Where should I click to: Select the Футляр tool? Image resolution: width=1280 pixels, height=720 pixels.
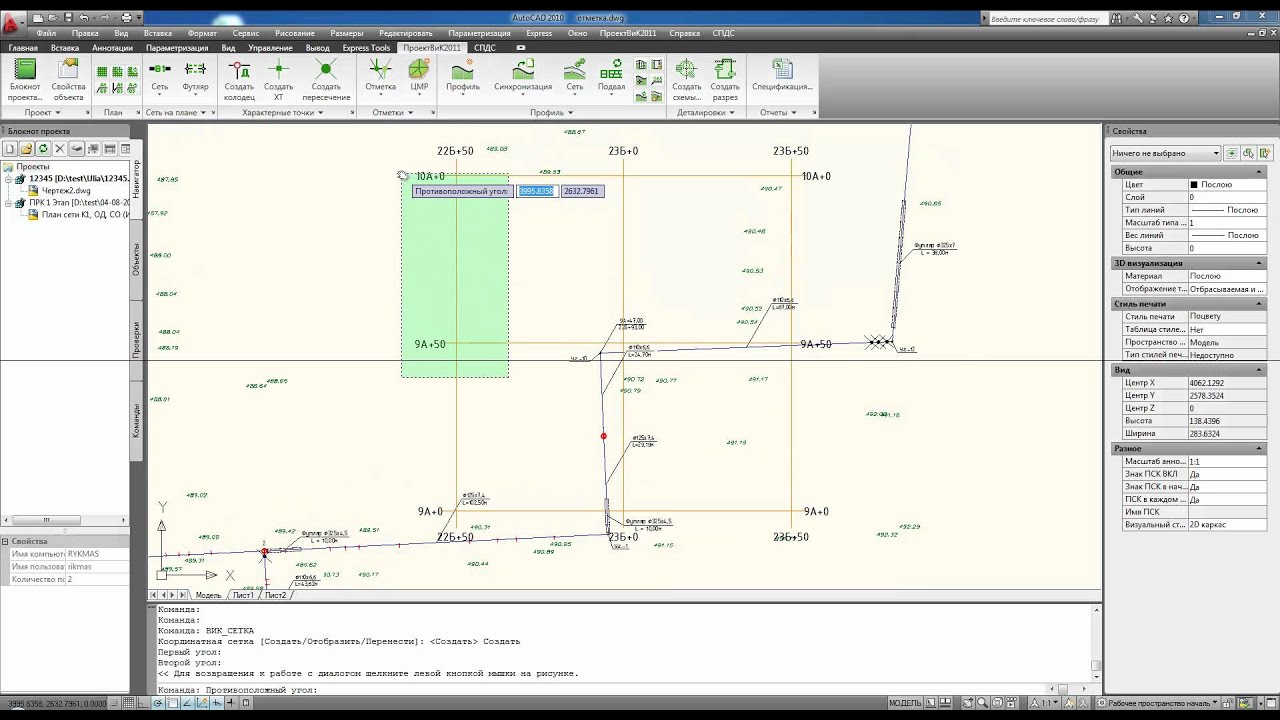pyautogui.click(x=196, y=76)
